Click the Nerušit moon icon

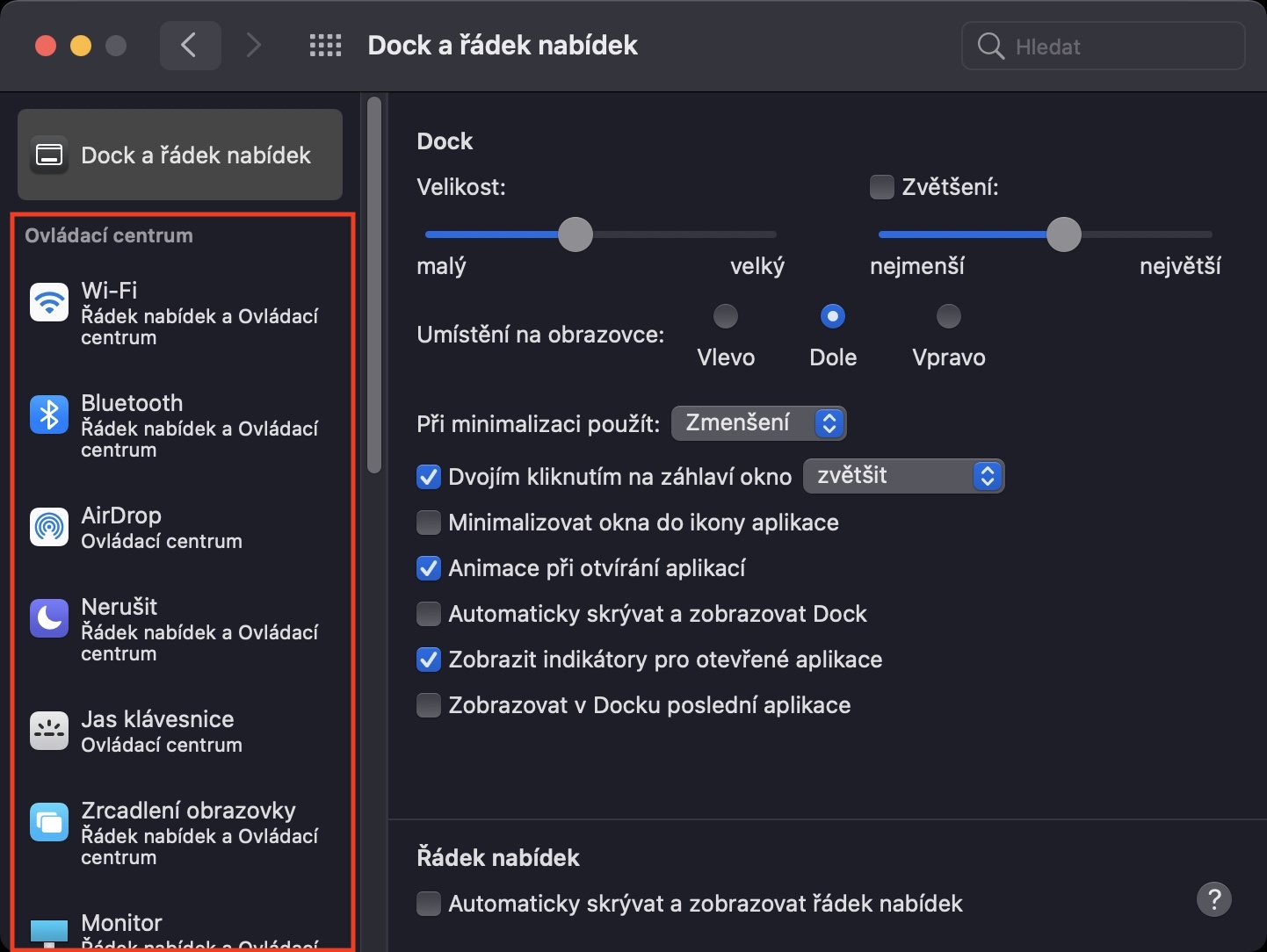[49, 618]
